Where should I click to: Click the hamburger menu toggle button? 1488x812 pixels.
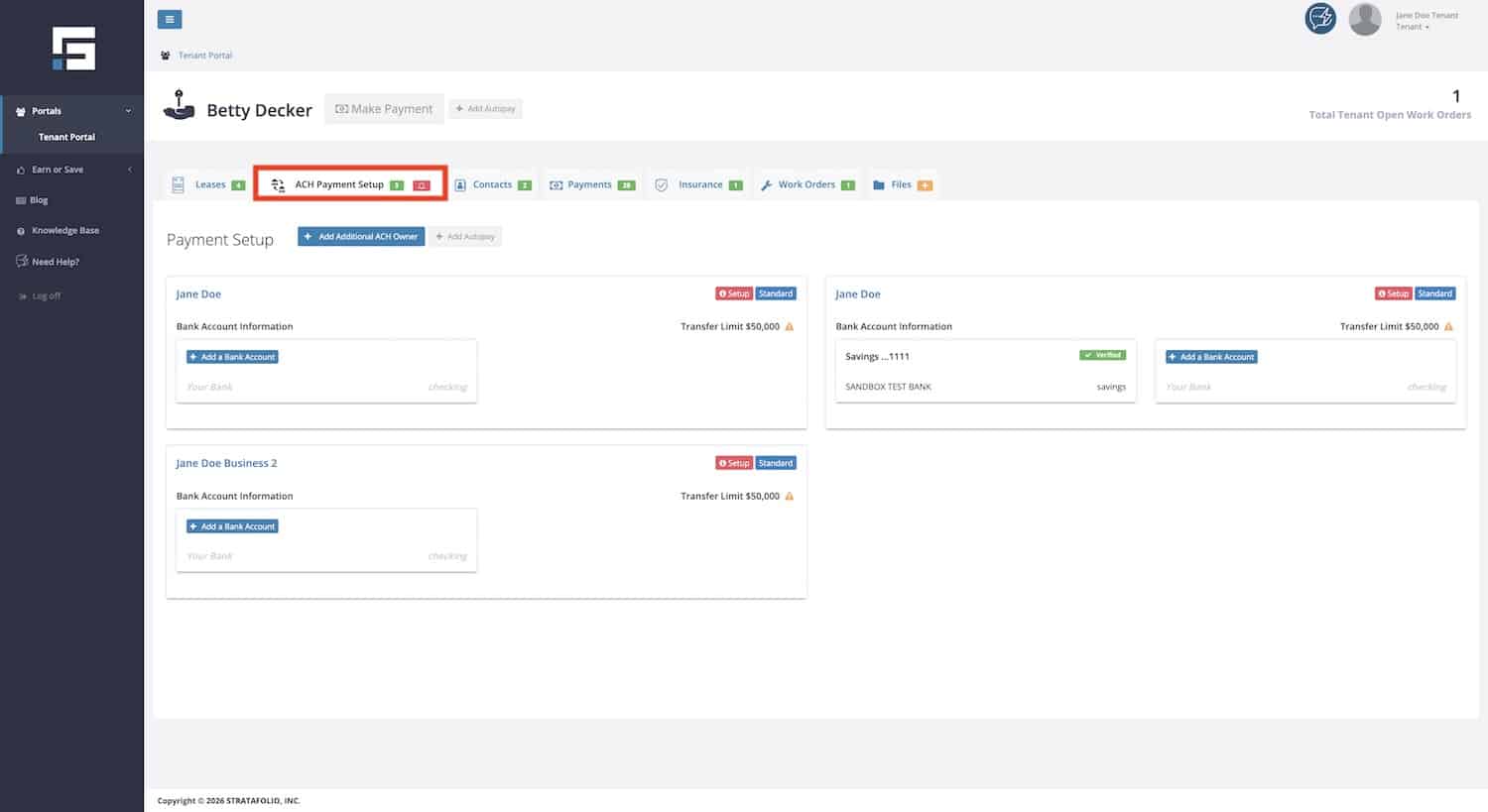(x=170, y=19)
